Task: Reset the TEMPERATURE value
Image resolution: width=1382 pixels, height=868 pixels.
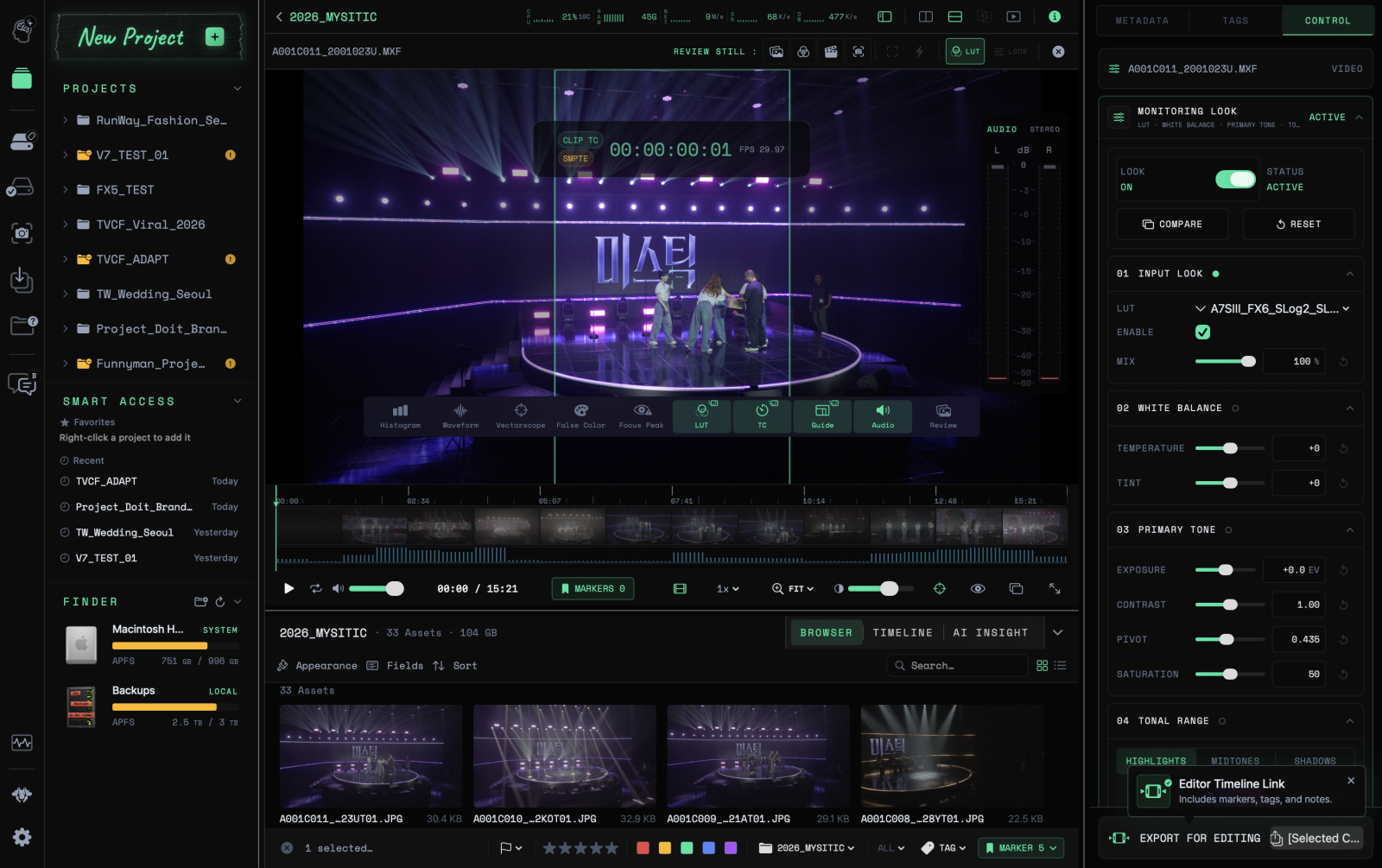Action: [x=1343, y=448]
